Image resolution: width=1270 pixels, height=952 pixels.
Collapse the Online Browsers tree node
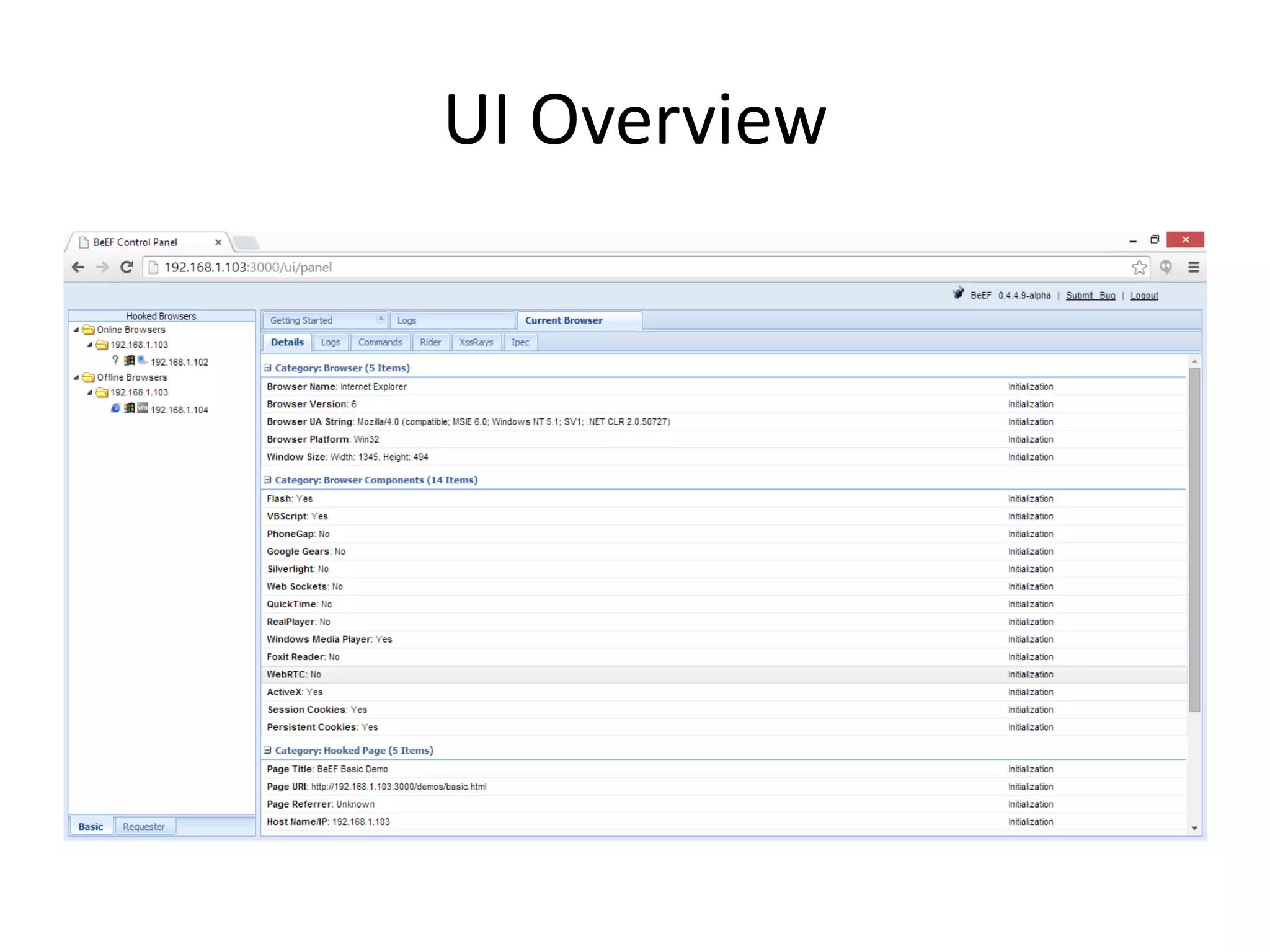click(x=76, y=330)
